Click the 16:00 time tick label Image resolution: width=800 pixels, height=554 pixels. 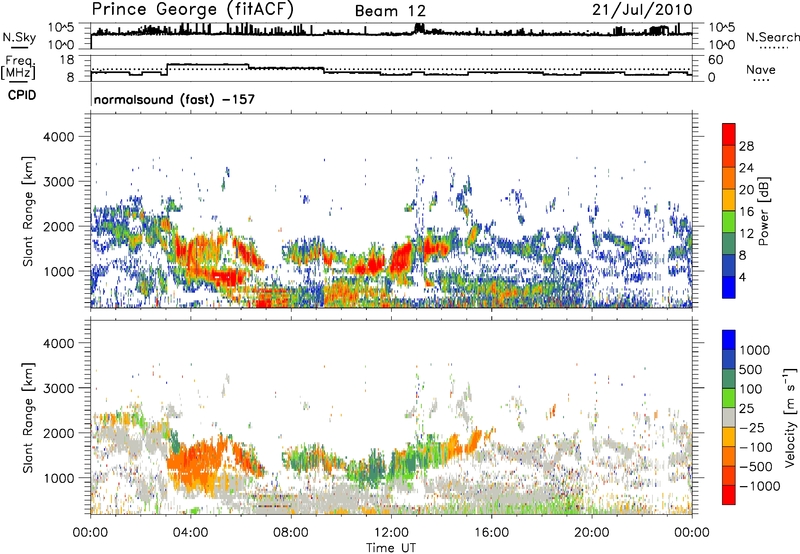click(x=491, y=533)
